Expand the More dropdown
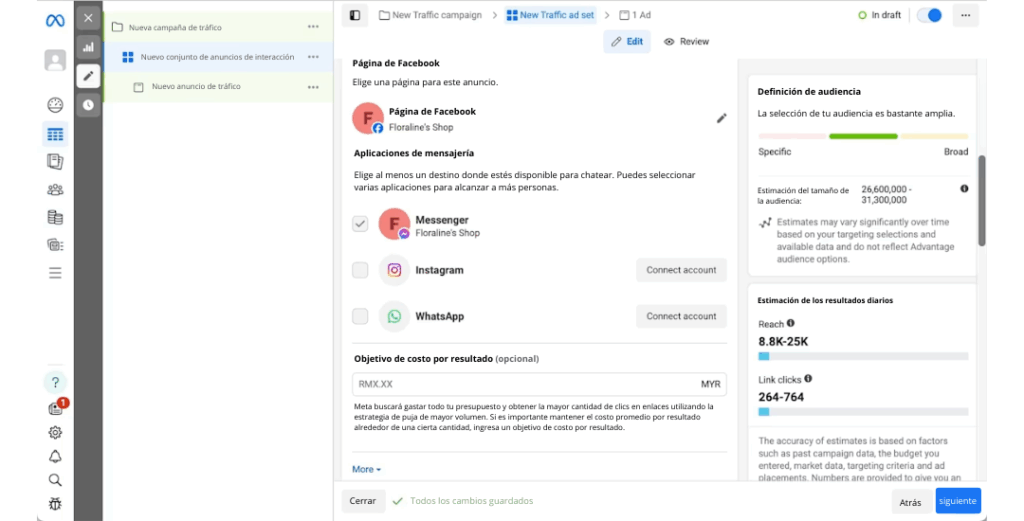The image size is (1024, 521). pos(366,469)
